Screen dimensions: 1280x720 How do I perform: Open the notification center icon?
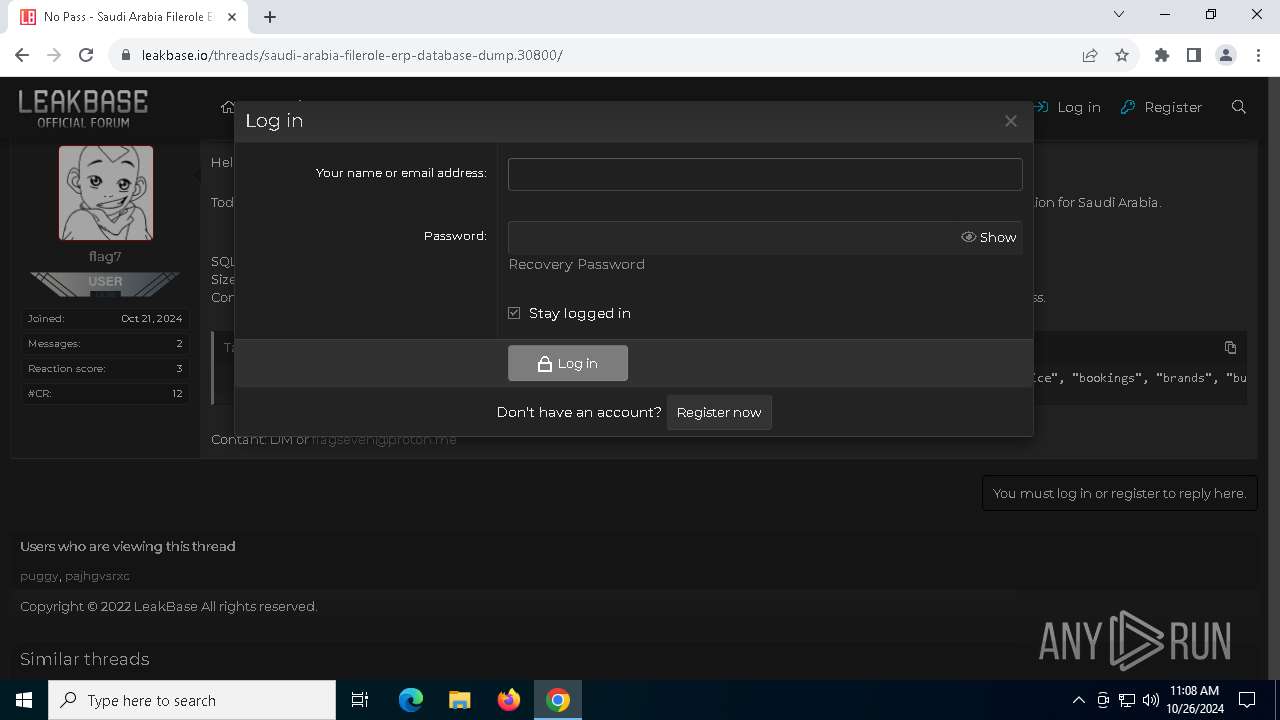[1247, 700]
